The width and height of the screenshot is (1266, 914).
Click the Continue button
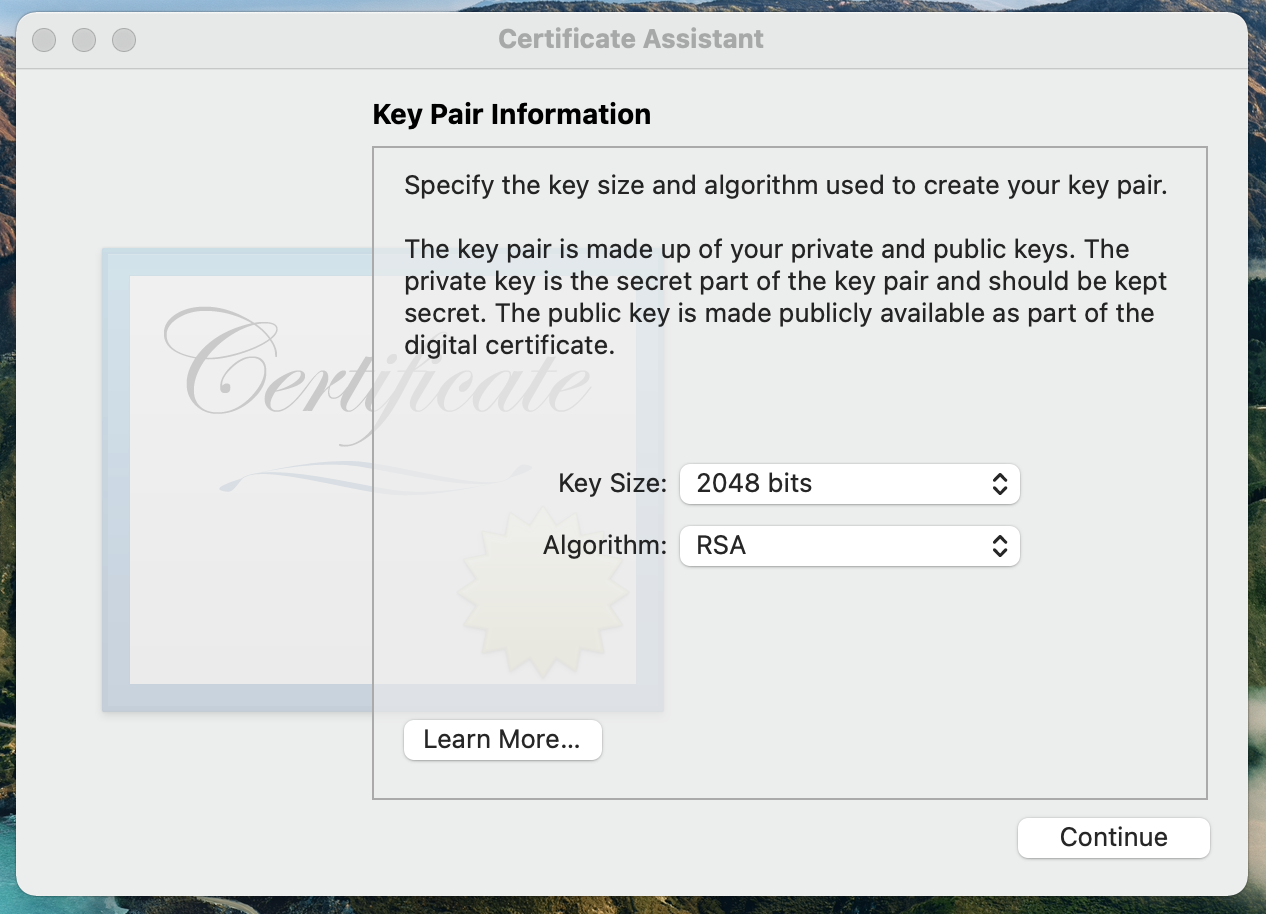tap(1113, 837)
